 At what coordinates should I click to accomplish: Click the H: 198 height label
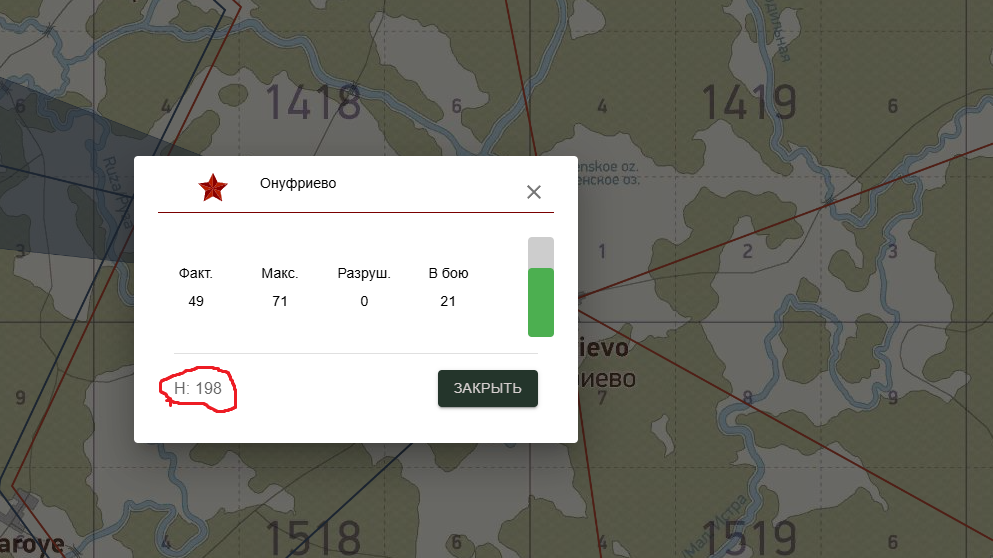[198, 388]
